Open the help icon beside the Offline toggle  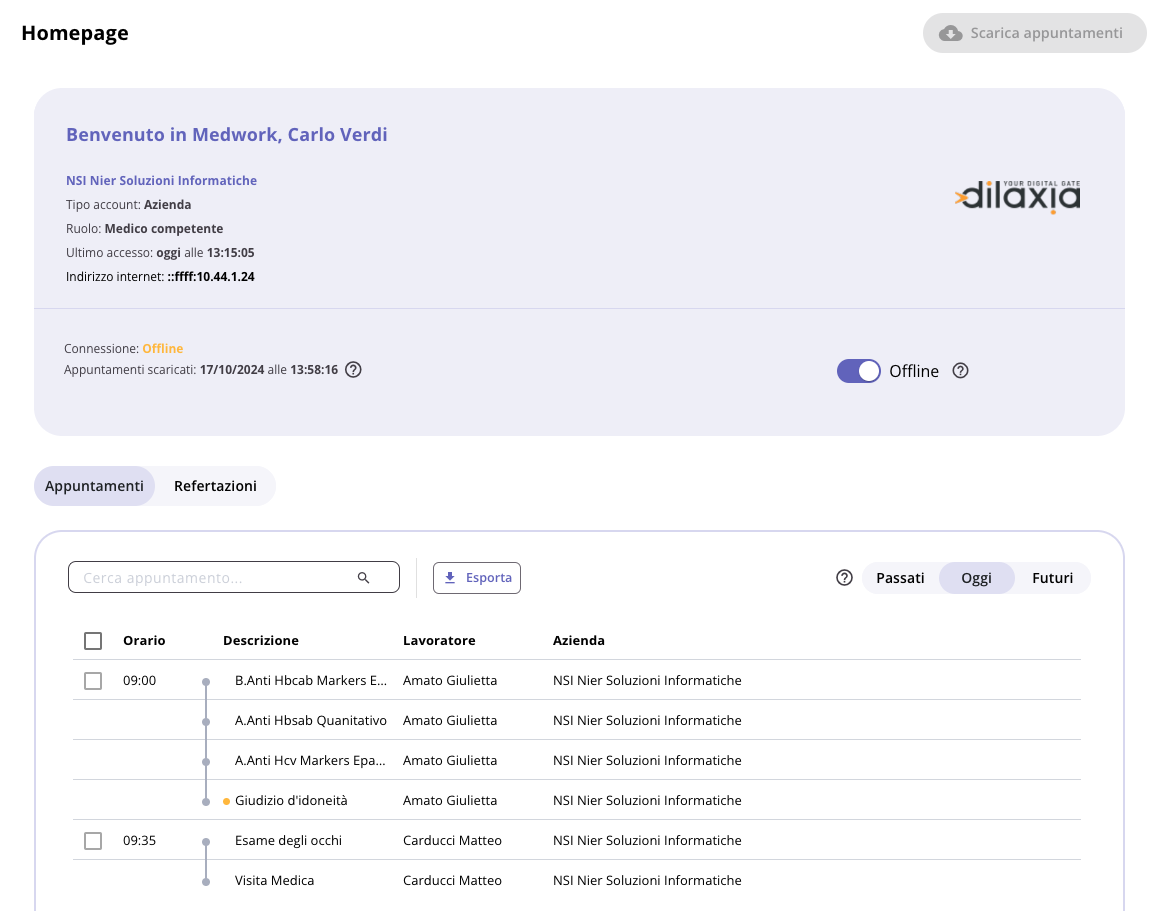coord(960,371)
